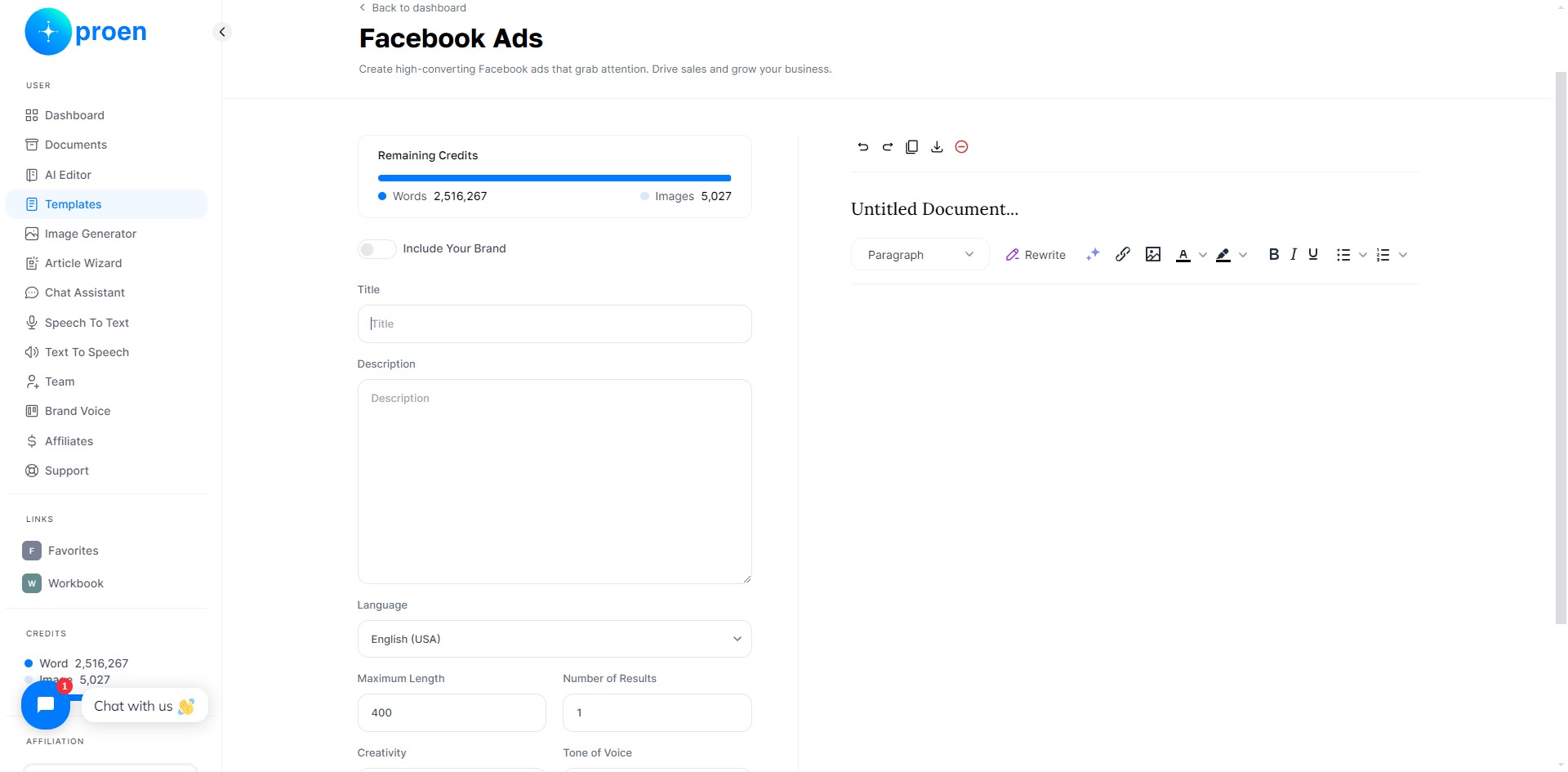Click the Number of Results field
1568x772 pixels.
point(657,712)
